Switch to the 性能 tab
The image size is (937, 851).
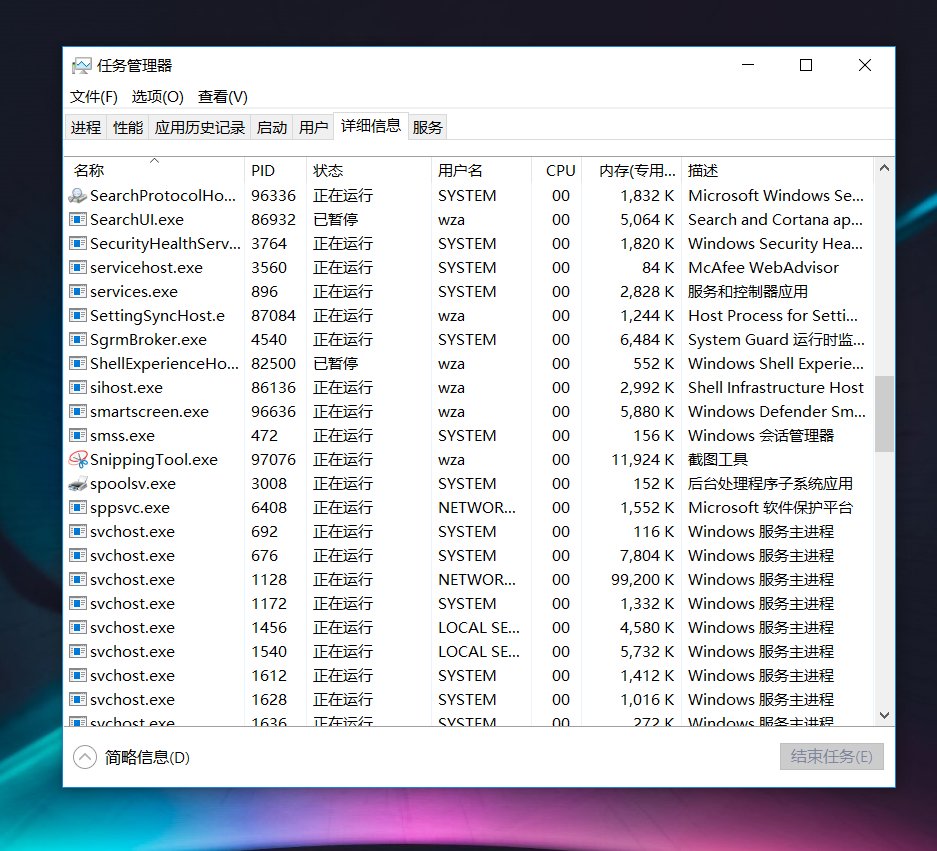tap(128, 127)
